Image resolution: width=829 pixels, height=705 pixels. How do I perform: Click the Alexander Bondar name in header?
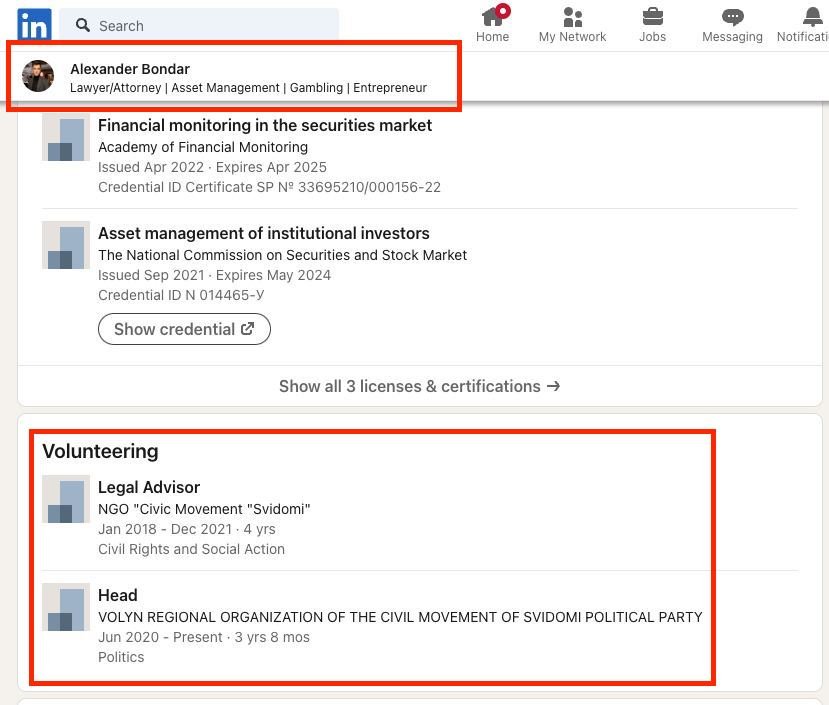(130, 69)
